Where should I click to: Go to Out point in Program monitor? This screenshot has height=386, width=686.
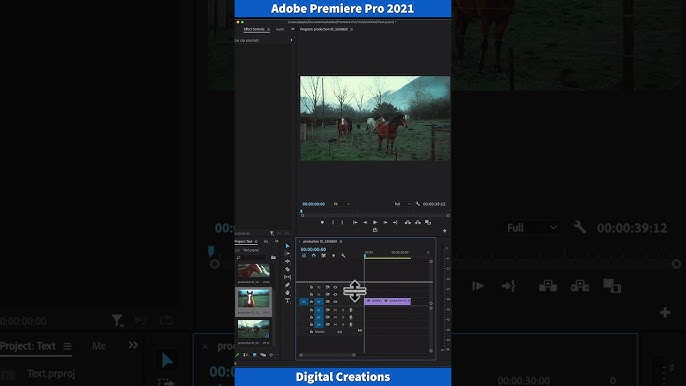coord(395,222)
